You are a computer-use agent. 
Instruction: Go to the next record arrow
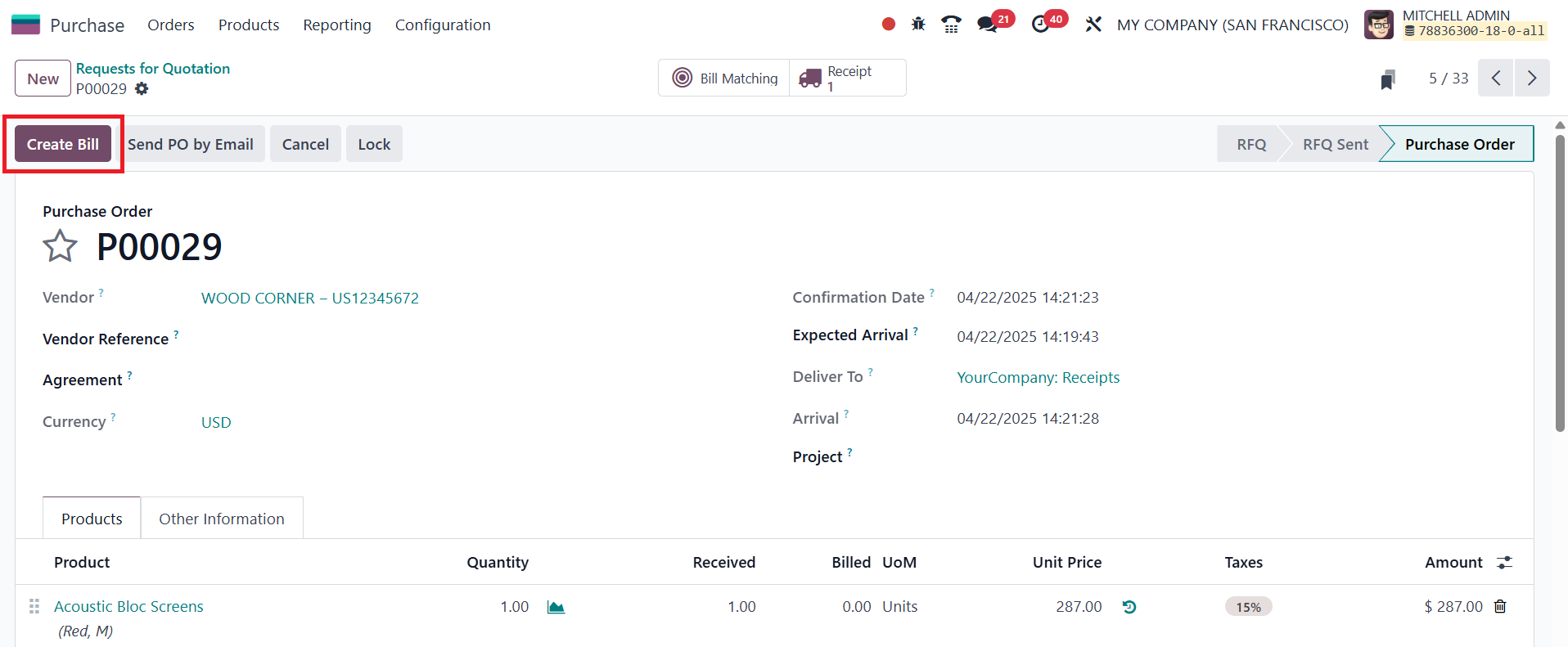point(1531,79)
